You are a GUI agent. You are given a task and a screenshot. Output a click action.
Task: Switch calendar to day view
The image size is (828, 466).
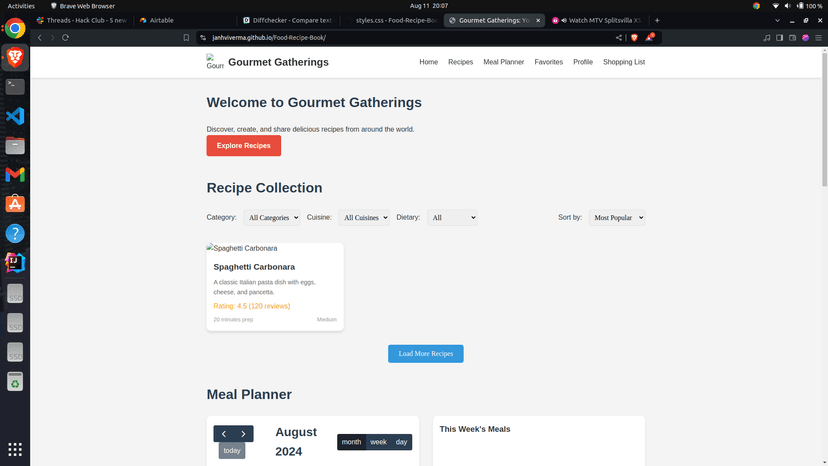(x=401, y=442)
